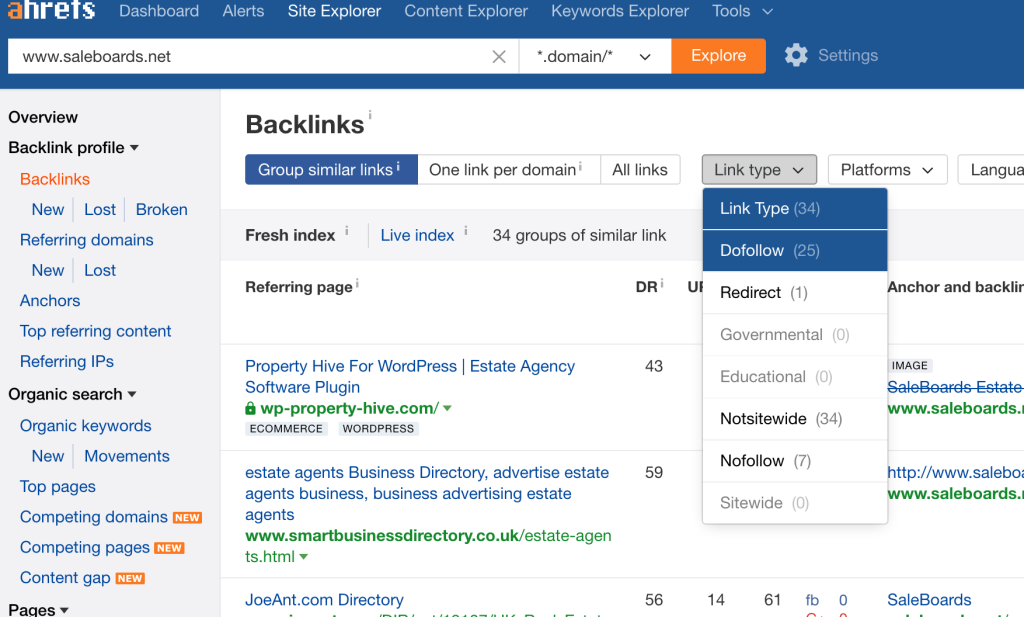Screen dimensions: 1024x617
Task: Select One link per domain option
Action: [509, 170]
